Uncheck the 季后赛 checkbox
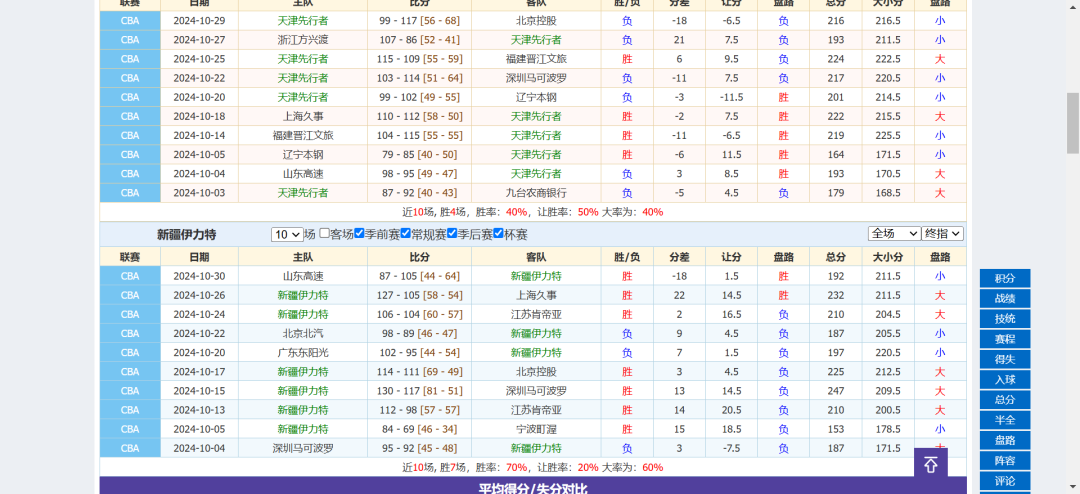This screenshot has height=494, width=1080. 452,234
